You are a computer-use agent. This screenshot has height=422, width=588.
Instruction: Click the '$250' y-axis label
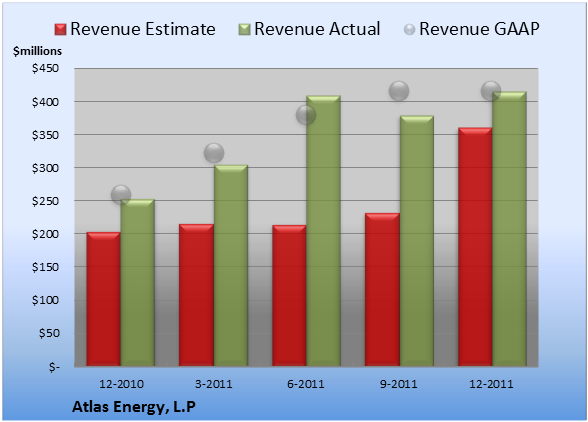pos(45,201)
